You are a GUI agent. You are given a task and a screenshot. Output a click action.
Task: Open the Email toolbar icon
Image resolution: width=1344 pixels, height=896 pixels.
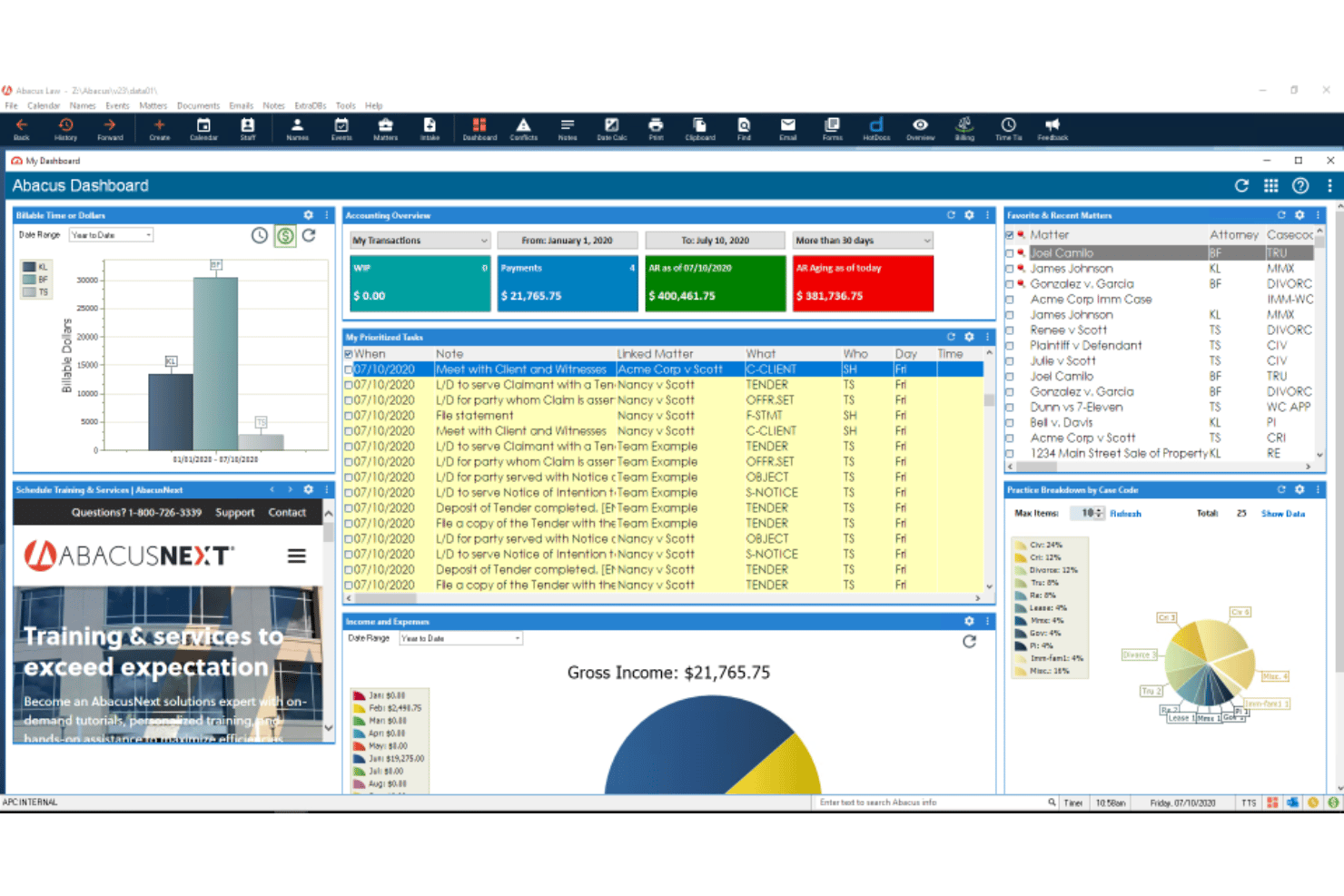pyautogui.click(x=788, y=129)
